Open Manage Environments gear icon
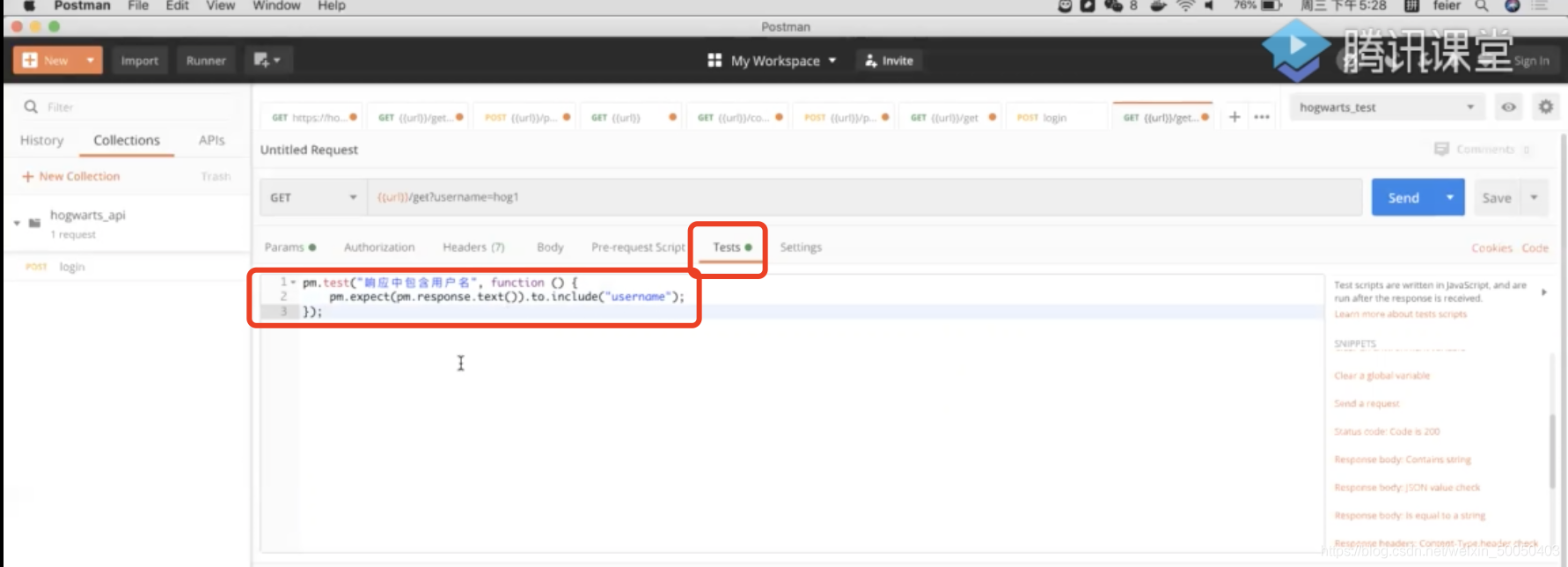The width and height of the screenshot is (1568, 567). [1545, 107]
